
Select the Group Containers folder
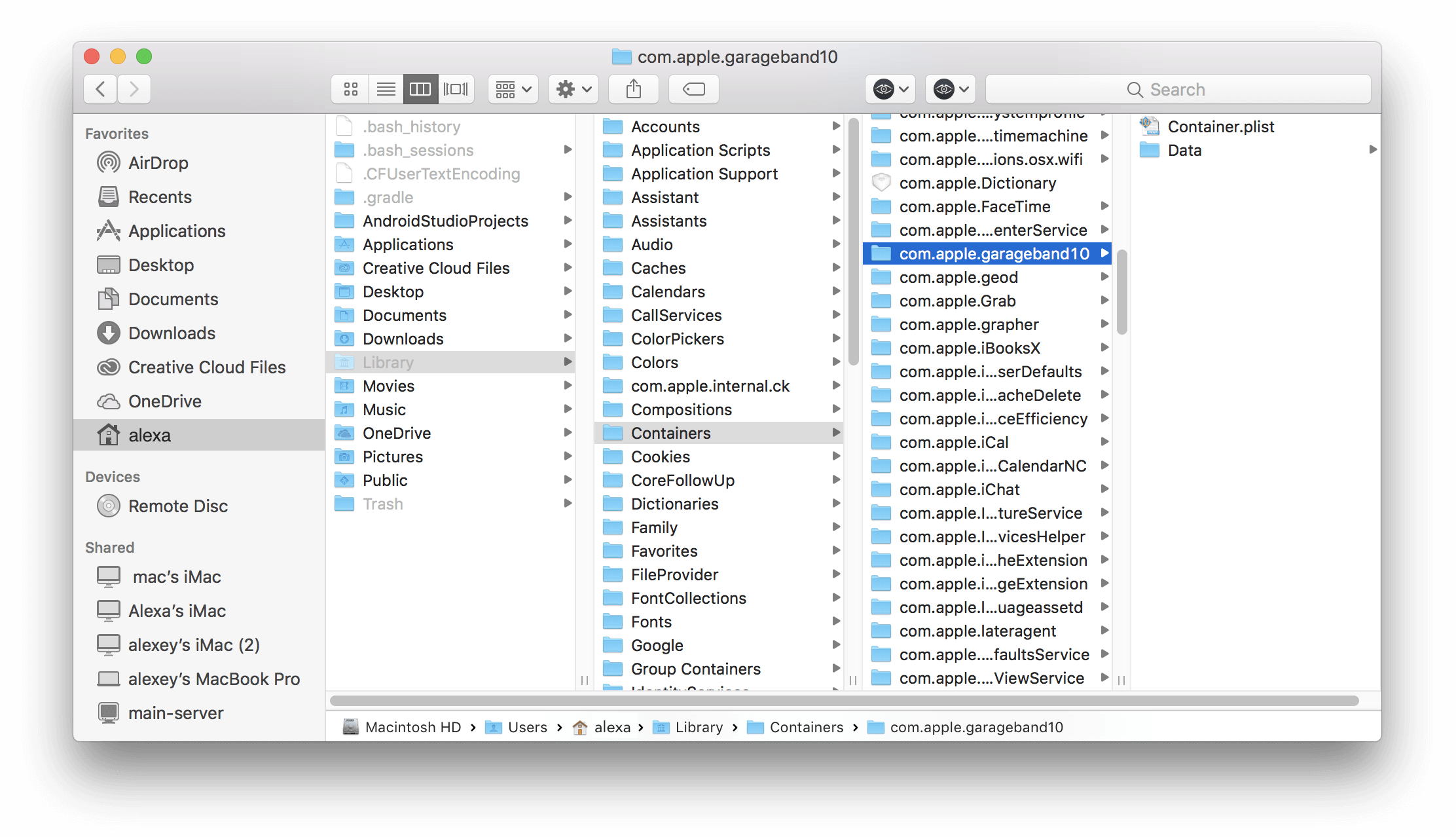pyautogui.click(x=719, y=669)
